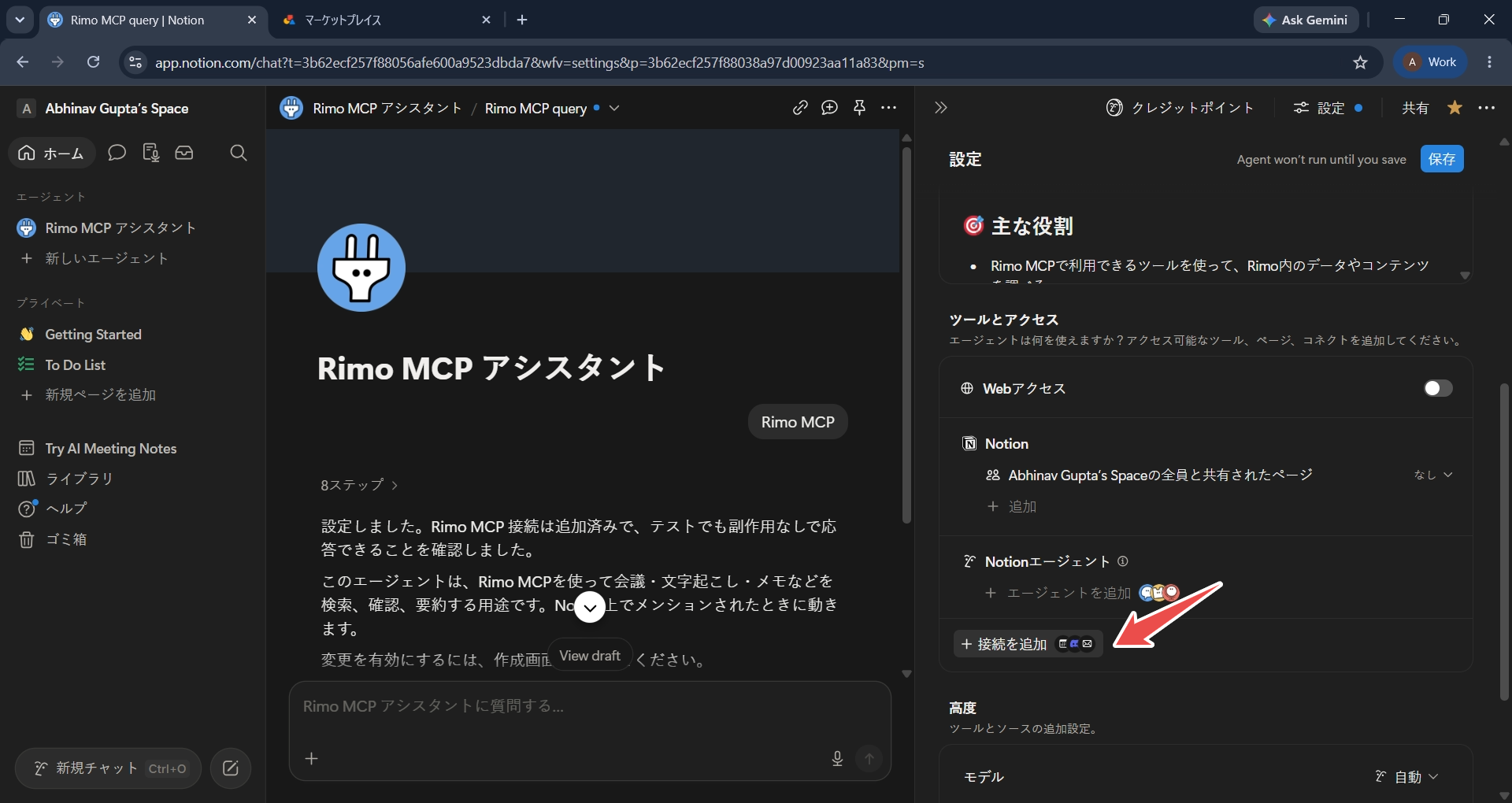Click Ask Gemini button
The width and height of the screenshot is (1512, 803).
[x=1306, y=20]
